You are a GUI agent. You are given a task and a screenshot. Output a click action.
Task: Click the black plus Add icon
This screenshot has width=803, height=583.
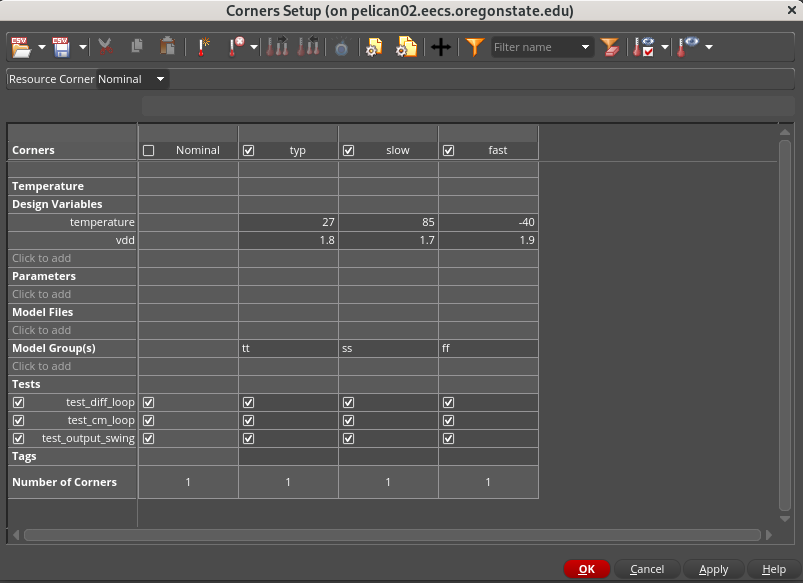440,47
